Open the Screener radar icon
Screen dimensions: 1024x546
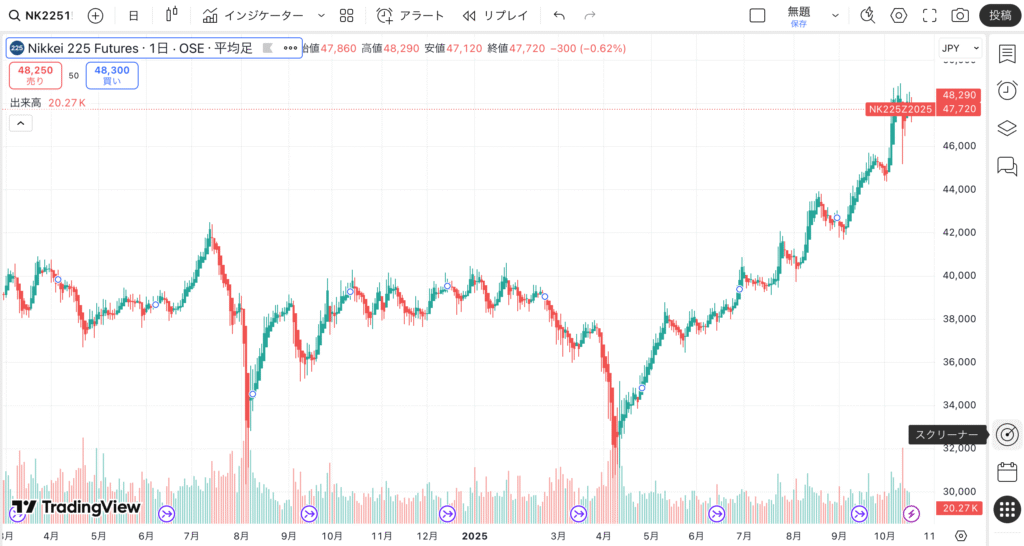point(1007,434)
